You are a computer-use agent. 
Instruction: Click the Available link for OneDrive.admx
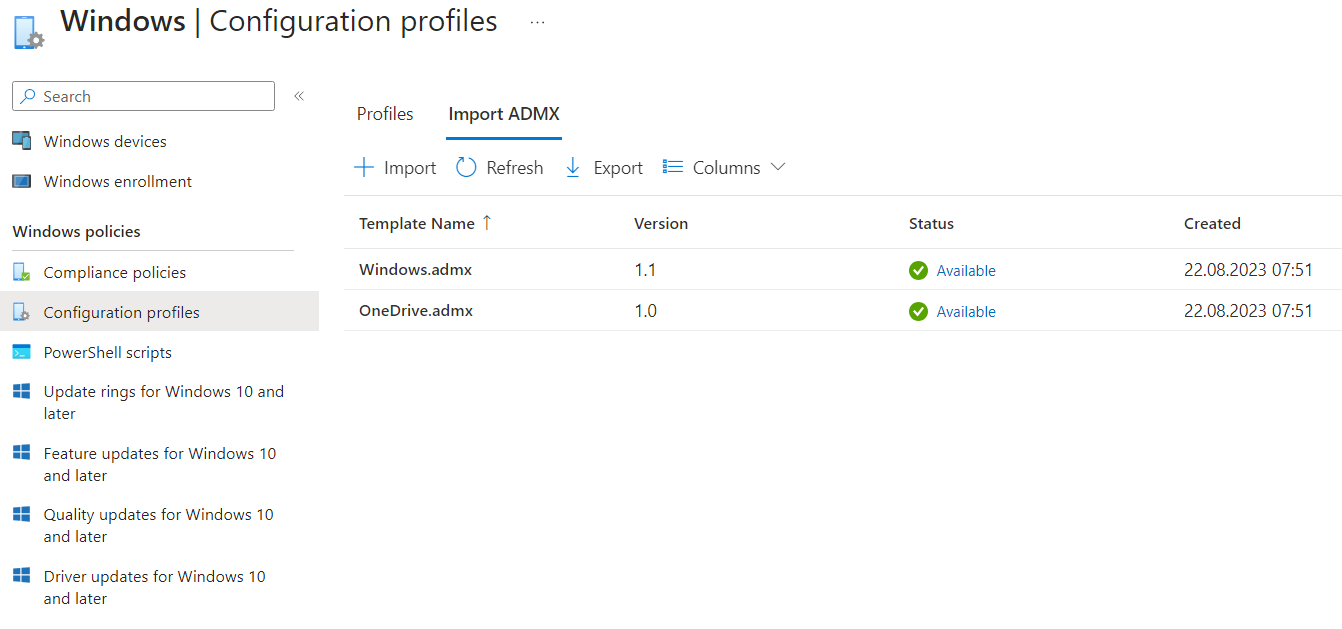(966, 311)
